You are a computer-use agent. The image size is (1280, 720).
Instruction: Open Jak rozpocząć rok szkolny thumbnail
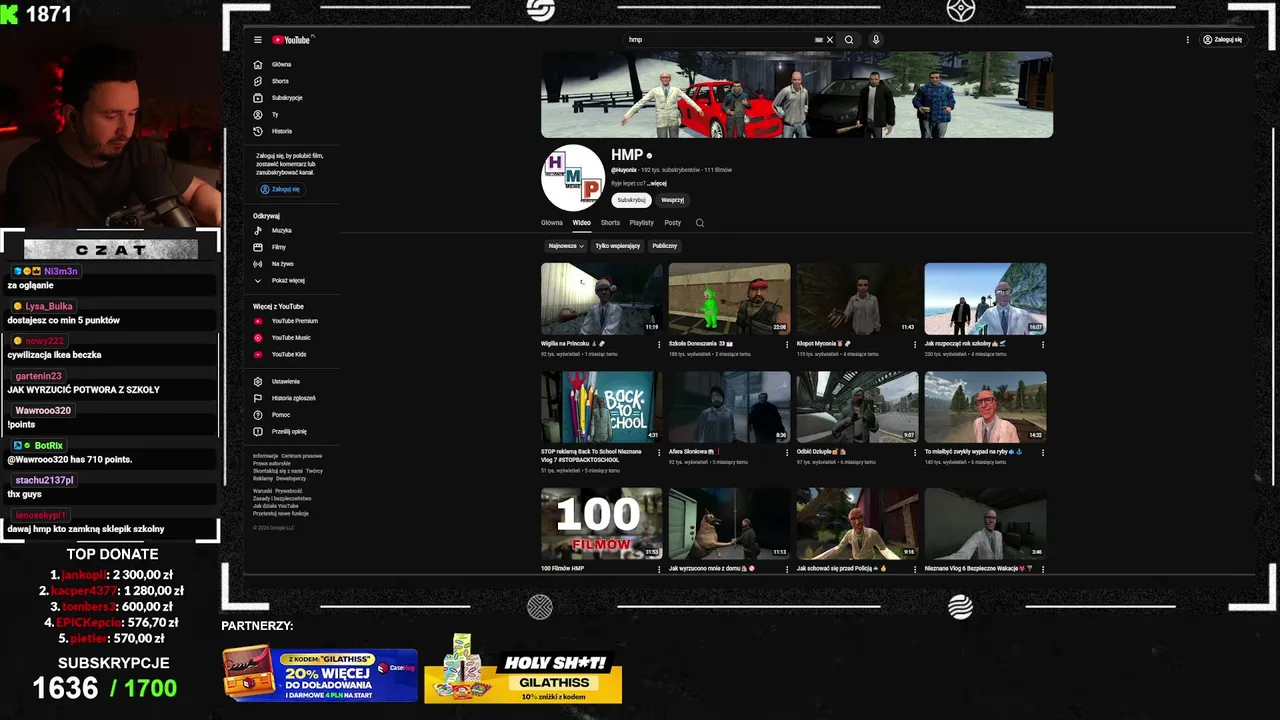click(x=985, y=298)
